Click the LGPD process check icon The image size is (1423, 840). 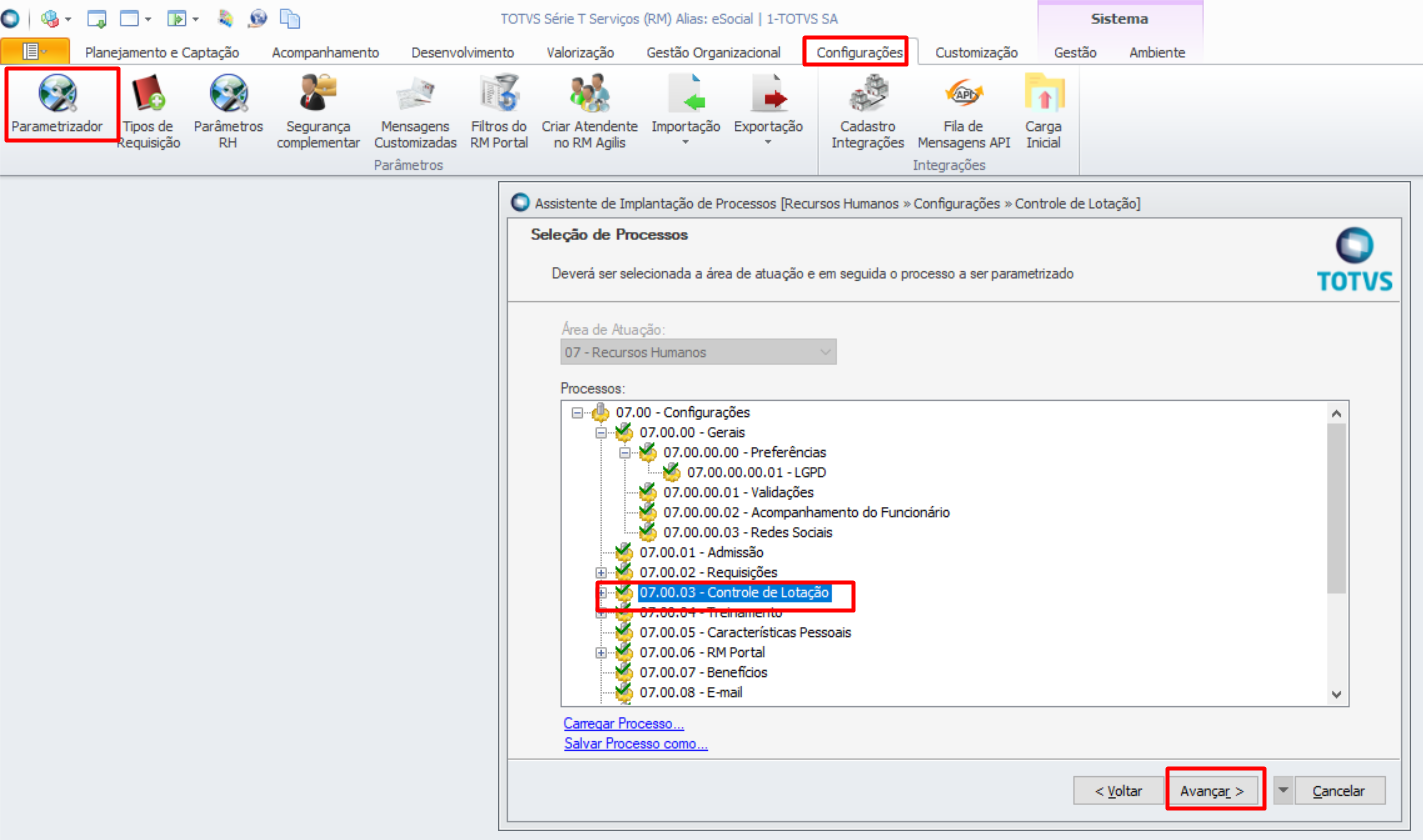671,472
